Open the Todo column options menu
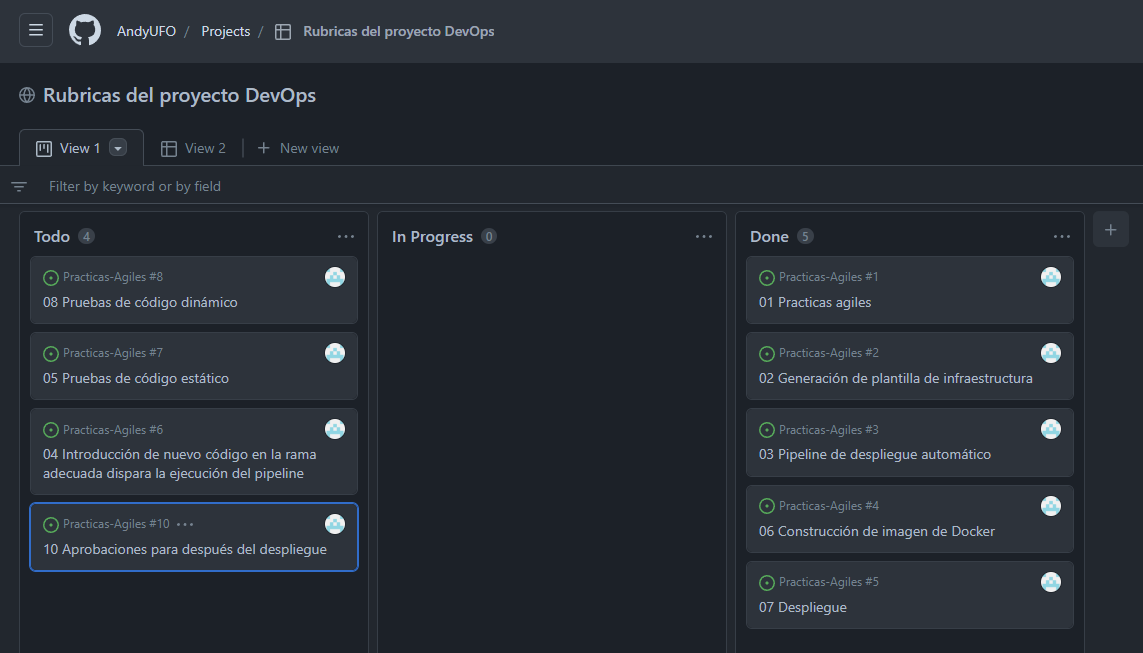 click(346, 236)
